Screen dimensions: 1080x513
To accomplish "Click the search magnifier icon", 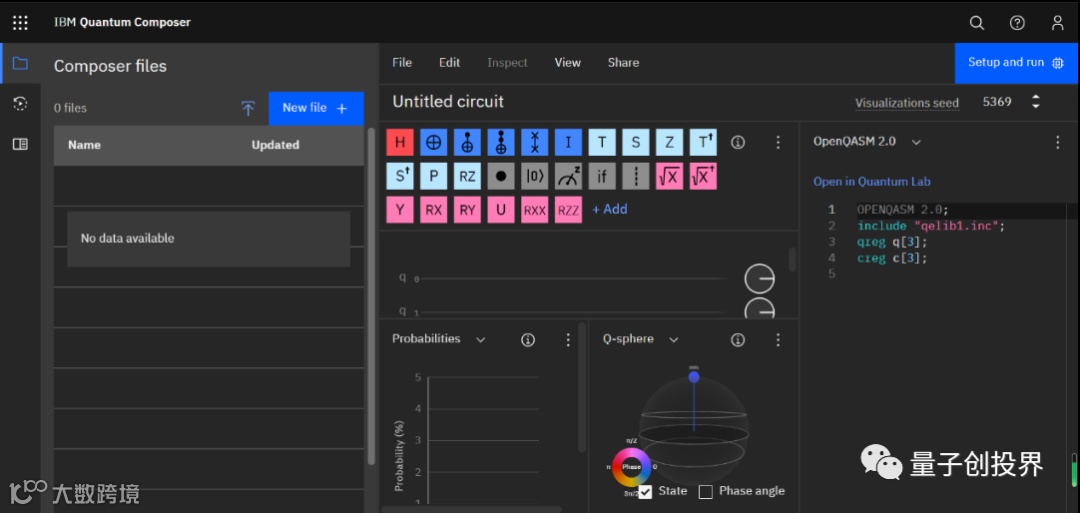I will [x=977, y=23].
